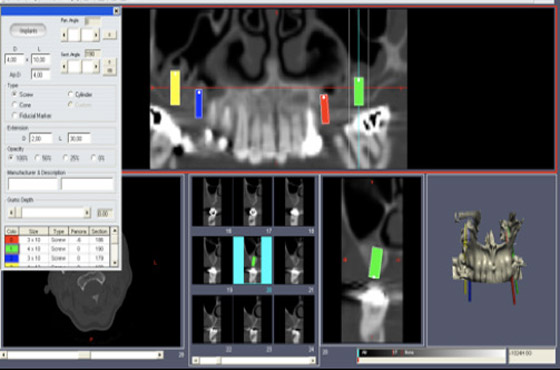
Task: Open cross-section thumbnail number 23
Action: coord(253,320)
